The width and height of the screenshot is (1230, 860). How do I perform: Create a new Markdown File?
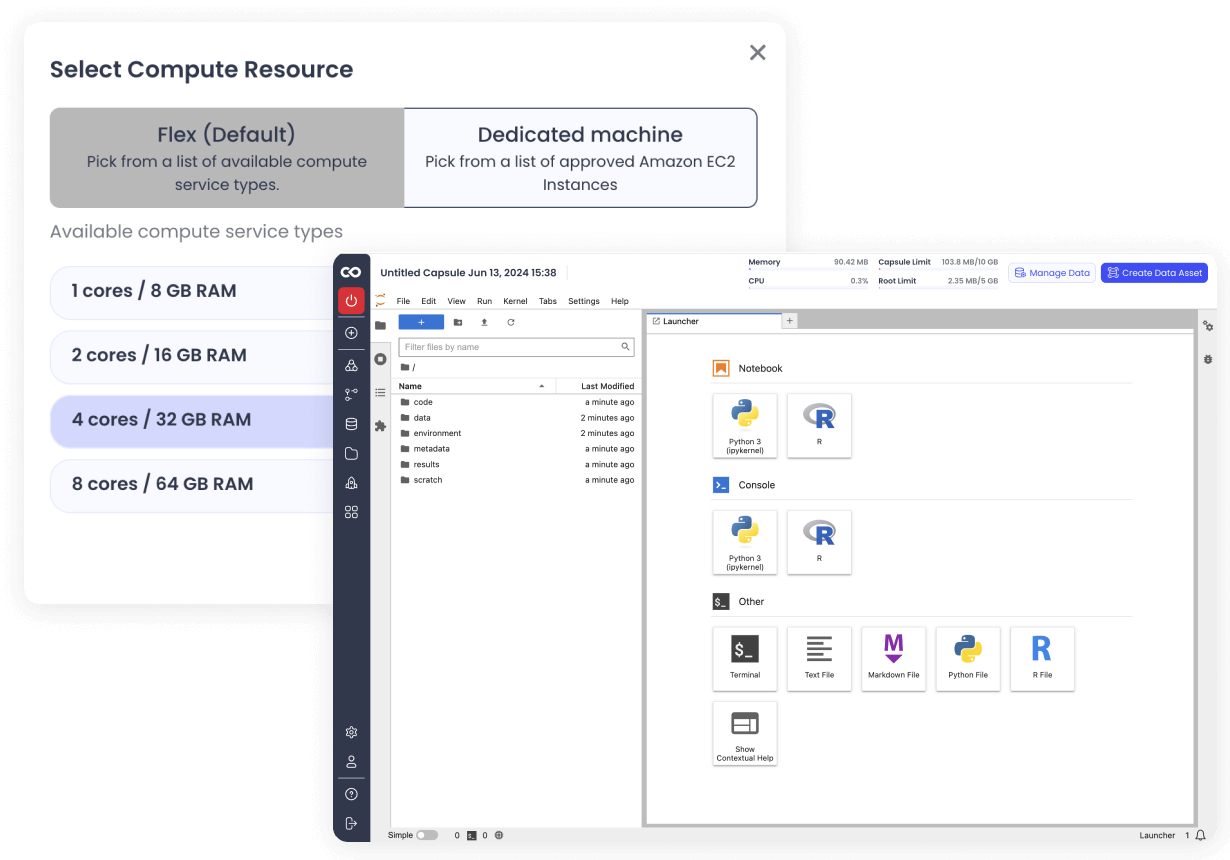pos(893,658)
